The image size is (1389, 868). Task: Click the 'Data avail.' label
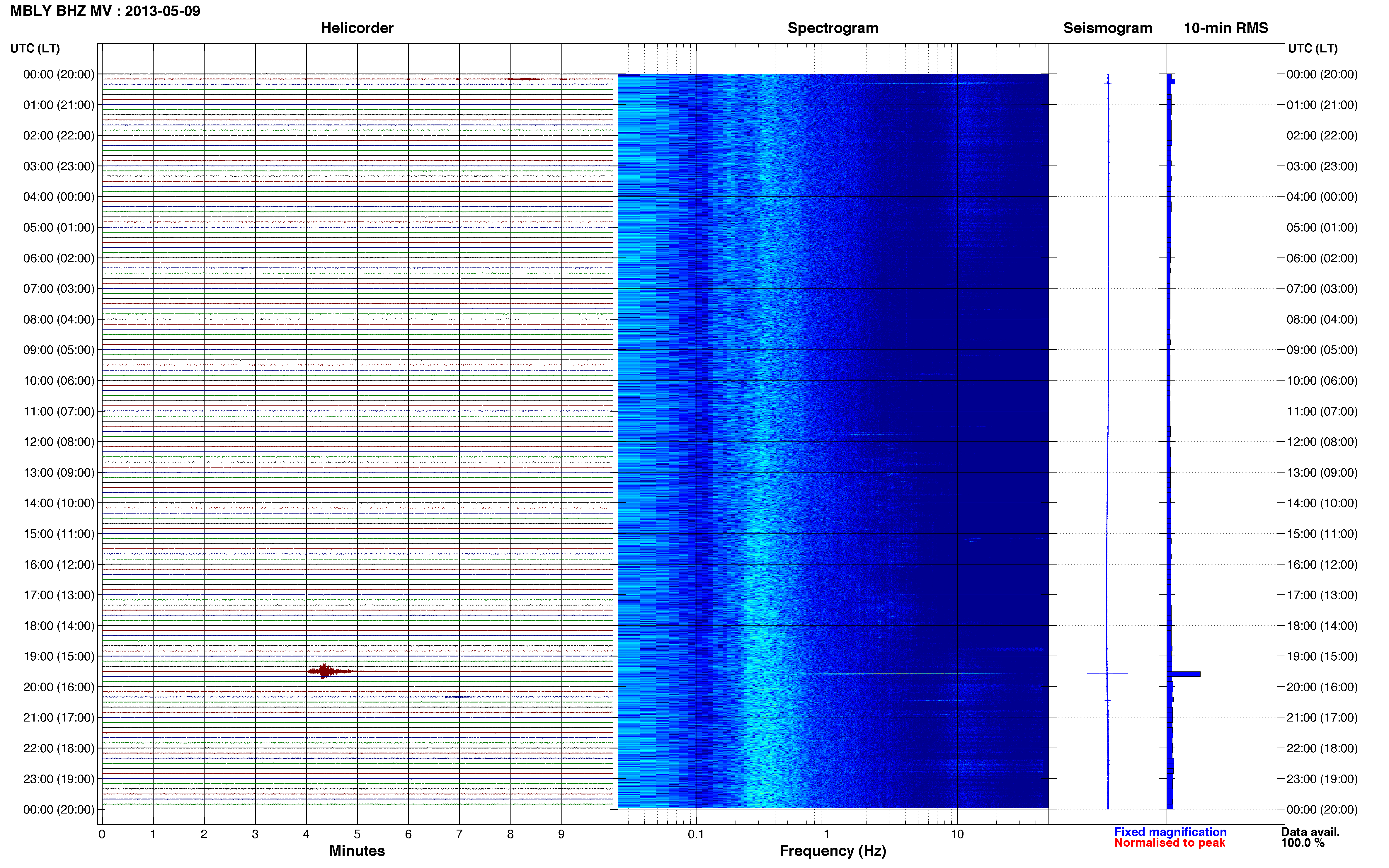coord(1310,832)
